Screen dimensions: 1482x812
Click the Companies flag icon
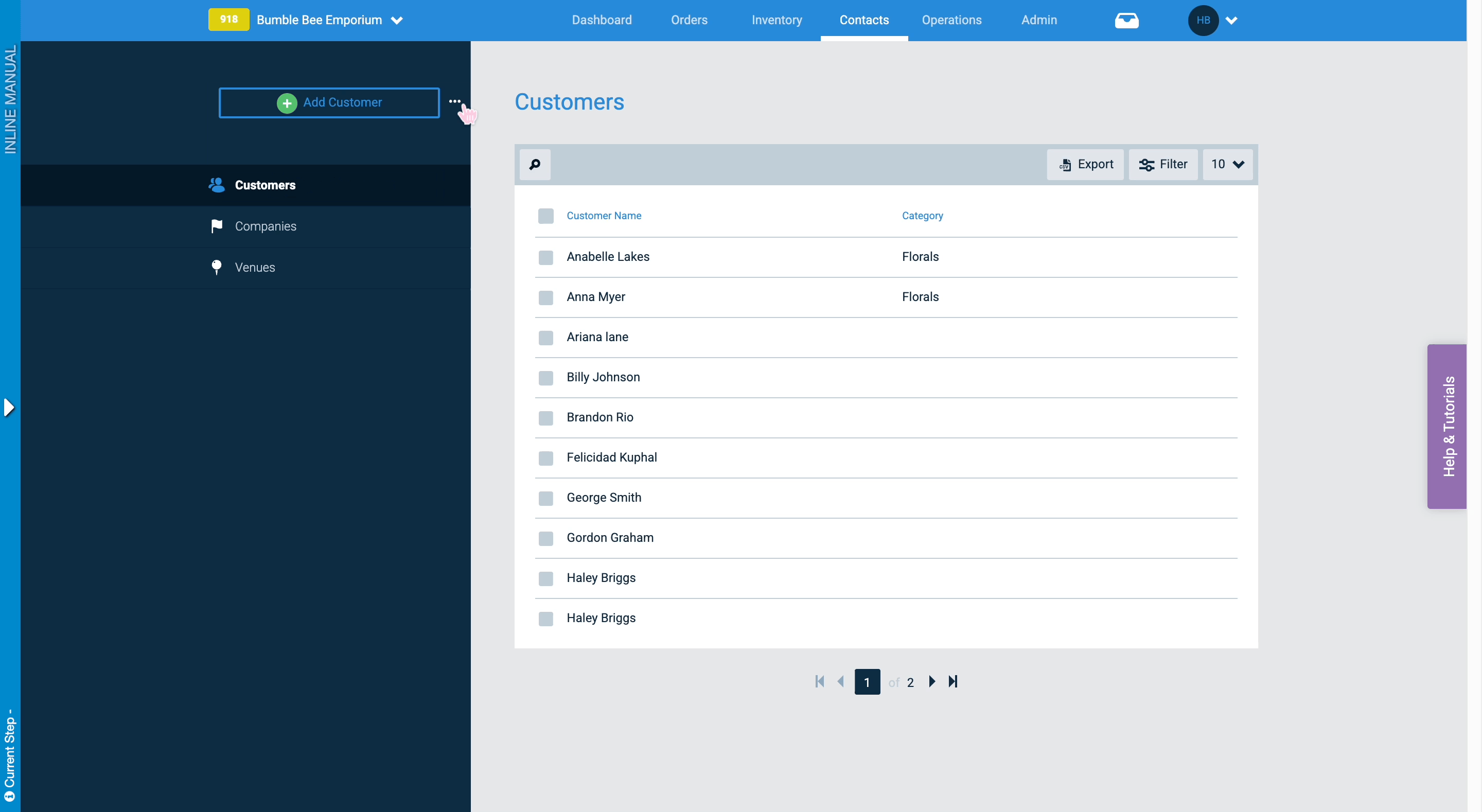(x=216, y=226)
